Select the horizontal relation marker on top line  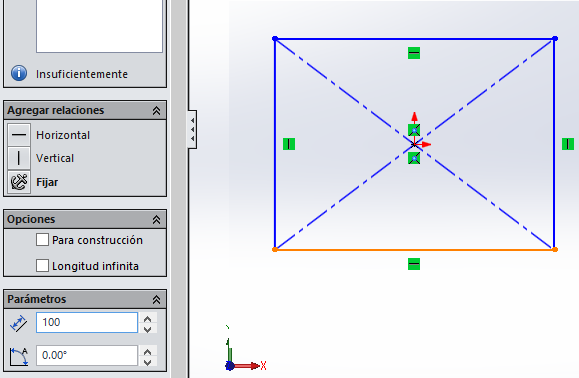pyautogui.click(x=414, y=53)
